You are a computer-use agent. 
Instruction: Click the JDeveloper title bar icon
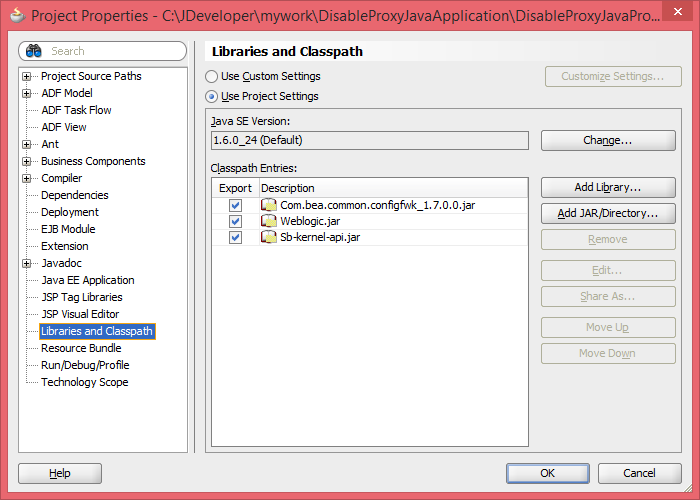(17, 15)
